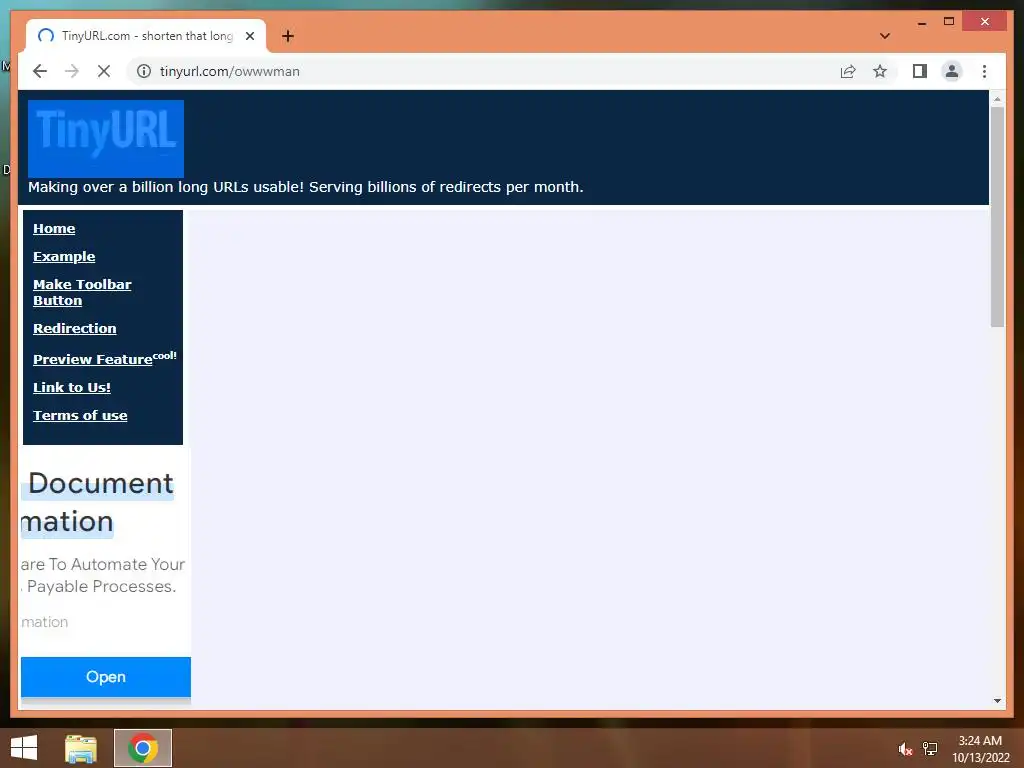Click the Document ad headline
Viewport: 1024px width, 768px height.
click(101, 484)
